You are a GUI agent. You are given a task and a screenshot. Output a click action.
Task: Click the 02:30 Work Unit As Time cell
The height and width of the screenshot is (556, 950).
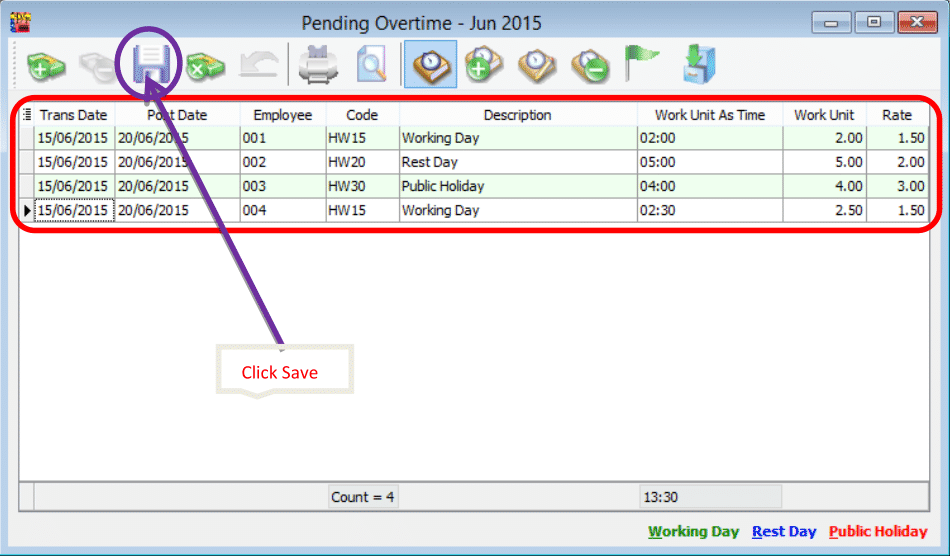(x=709, y=211)
